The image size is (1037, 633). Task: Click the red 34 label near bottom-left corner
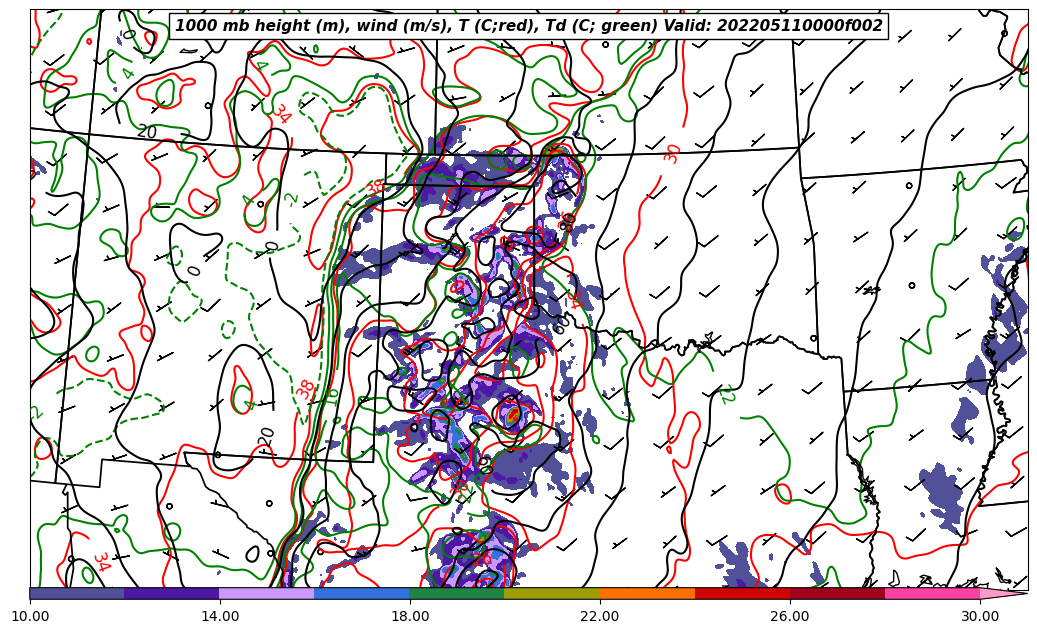(x=100, y=562)
